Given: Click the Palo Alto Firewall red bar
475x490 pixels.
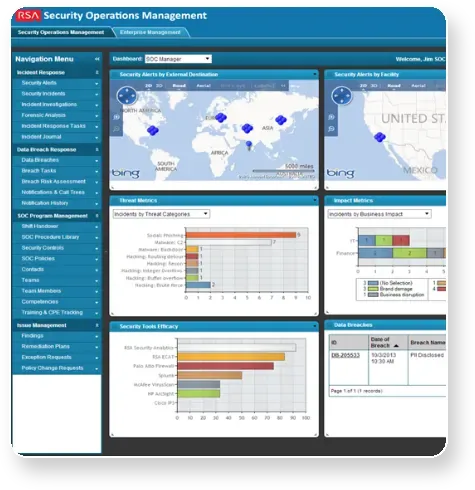Looking at the screenshot, I should (x=226, y=366).
